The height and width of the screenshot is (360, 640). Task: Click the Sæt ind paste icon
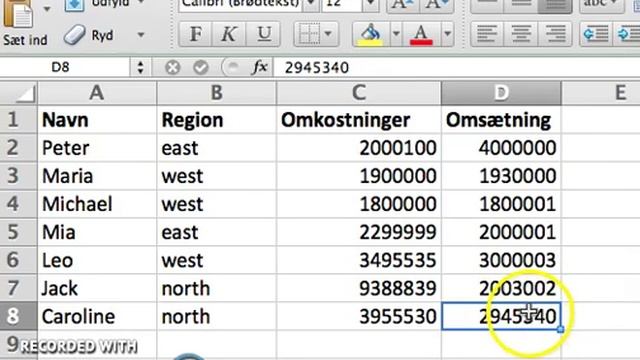18,14
